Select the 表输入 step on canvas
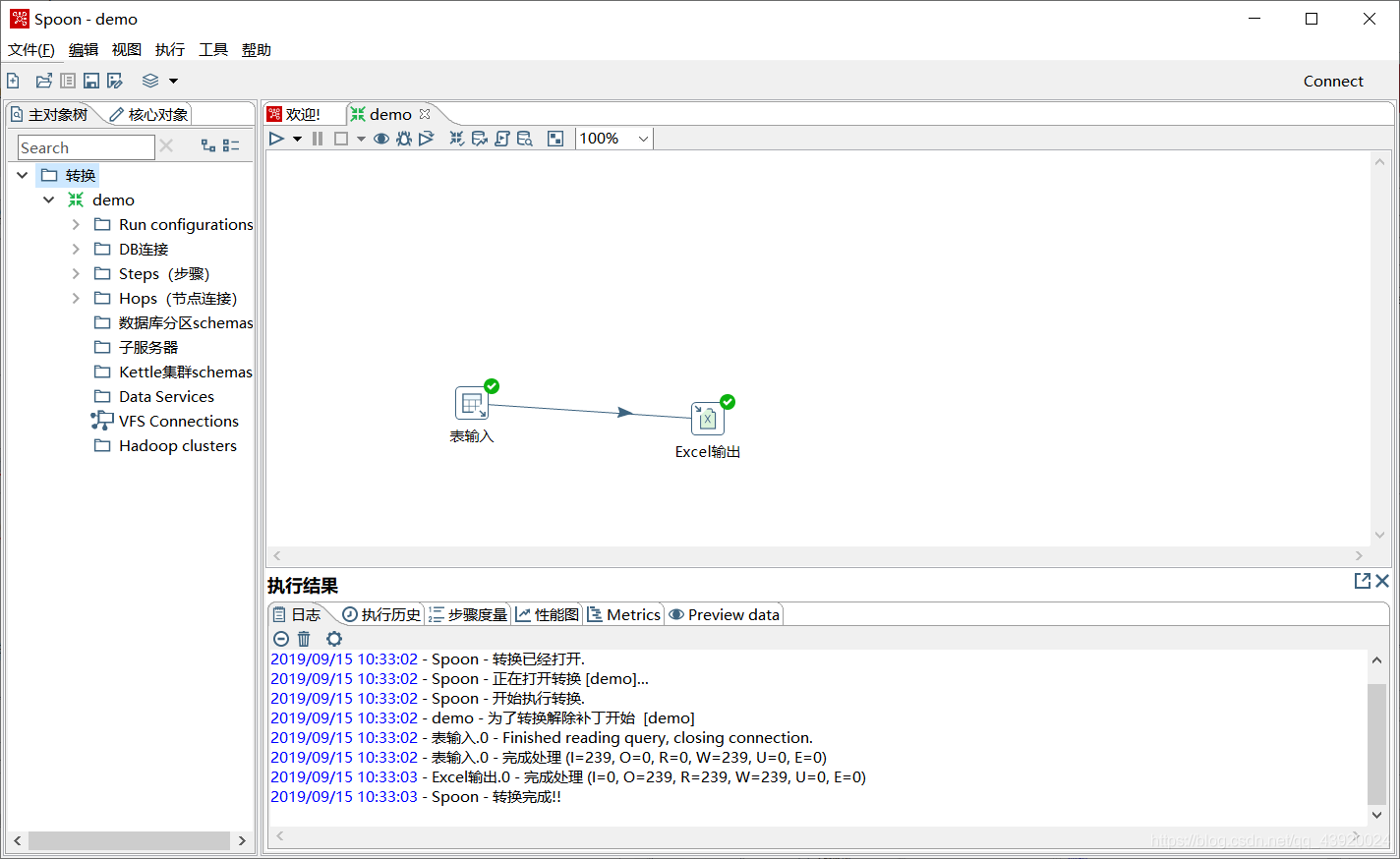This screenshot has height=859, width=1400. coord(472,403)
